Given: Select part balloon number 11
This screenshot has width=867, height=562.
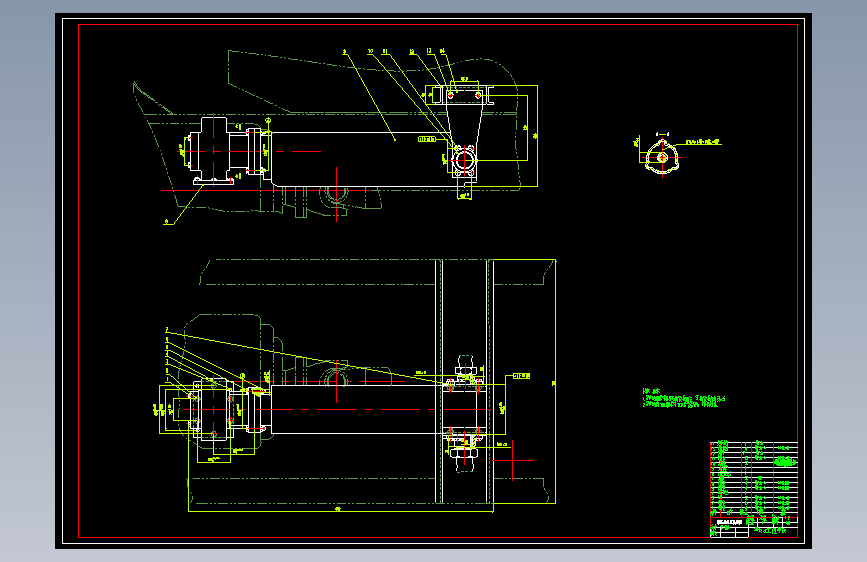Looking at the screenshot, I should (385, 52).
